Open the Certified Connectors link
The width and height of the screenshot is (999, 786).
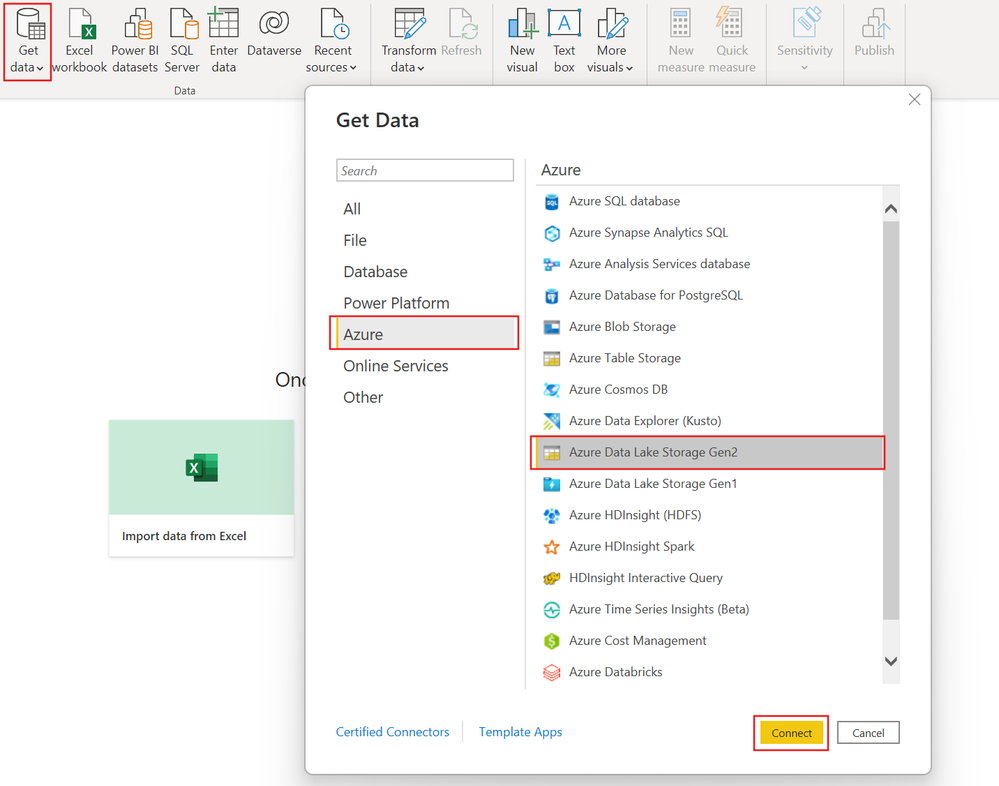click(392, 732)
